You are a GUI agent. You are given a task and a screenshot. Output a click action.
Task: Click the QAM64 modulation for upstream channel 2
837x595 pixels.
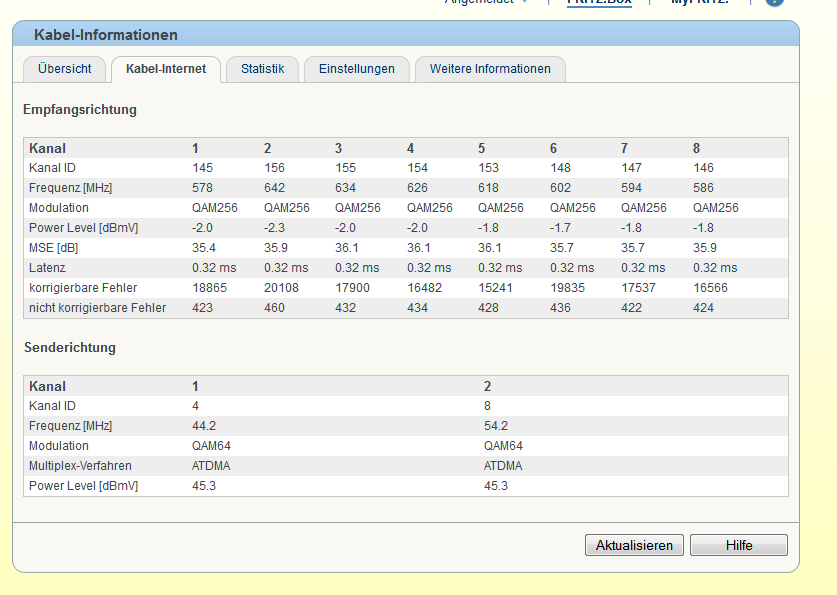(503, 446)
